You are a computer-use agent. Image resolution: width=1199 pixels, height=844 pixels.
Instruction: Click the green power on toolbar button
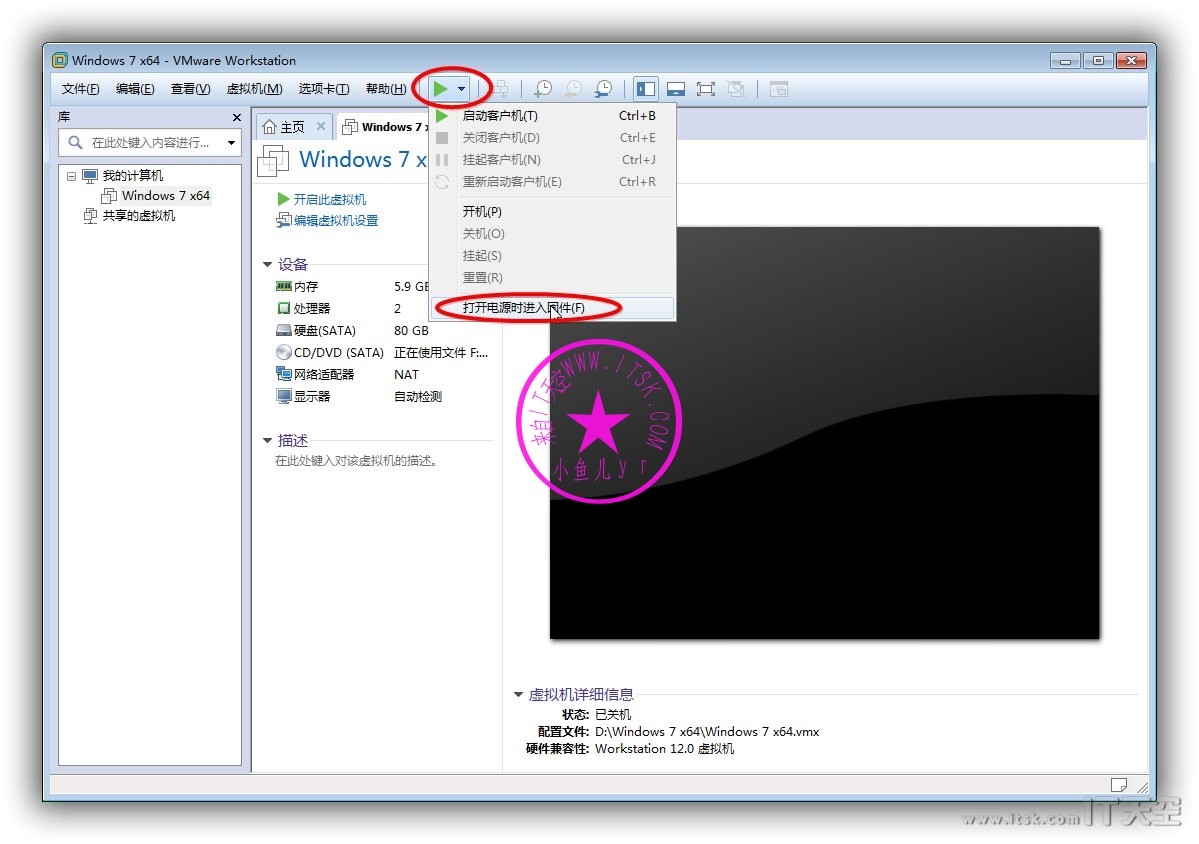click(440, 89)
